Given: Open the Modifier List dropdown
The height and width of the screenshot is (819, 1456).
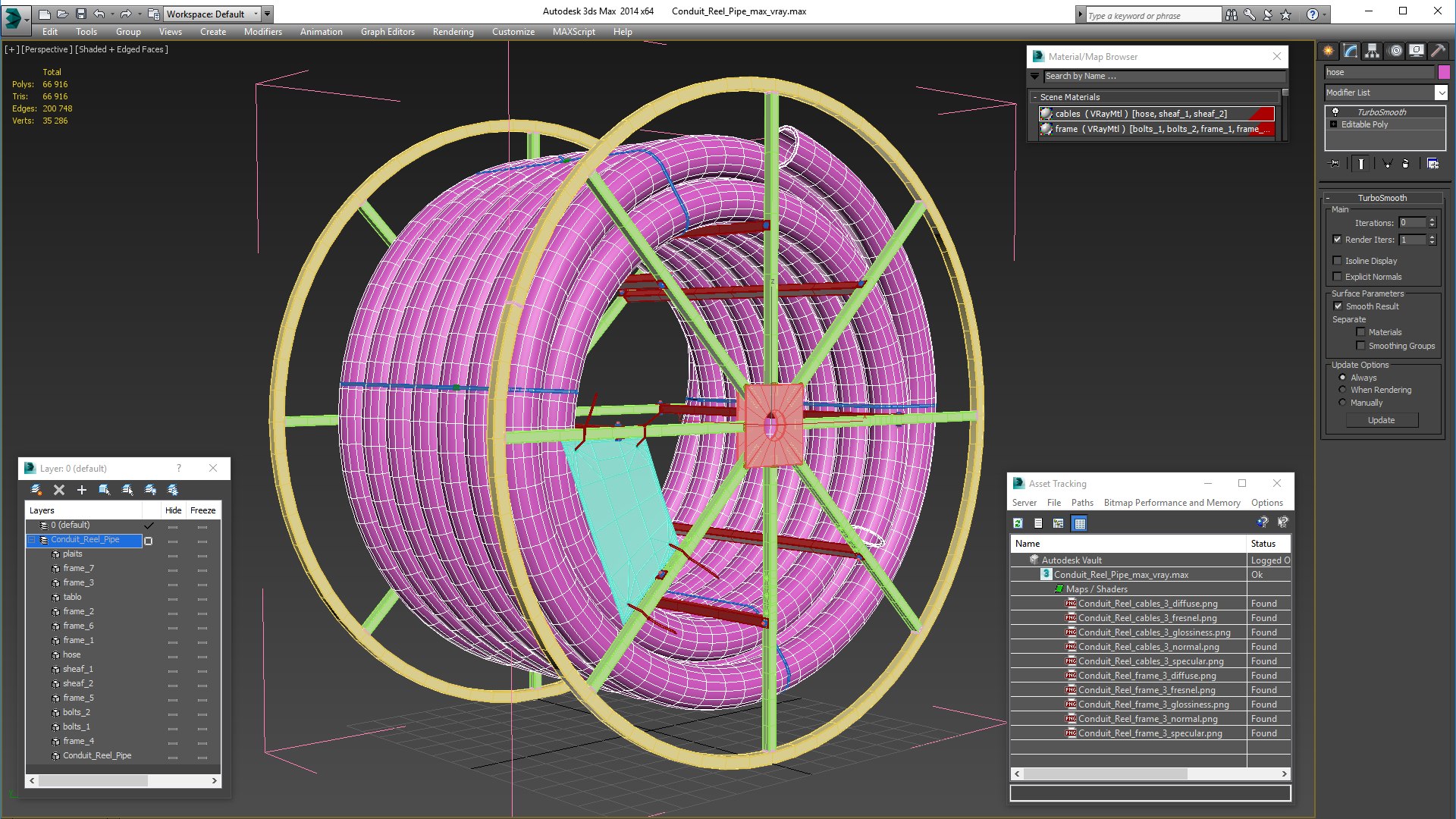Looking at the screenshot, I should [x=1441, y=93].
